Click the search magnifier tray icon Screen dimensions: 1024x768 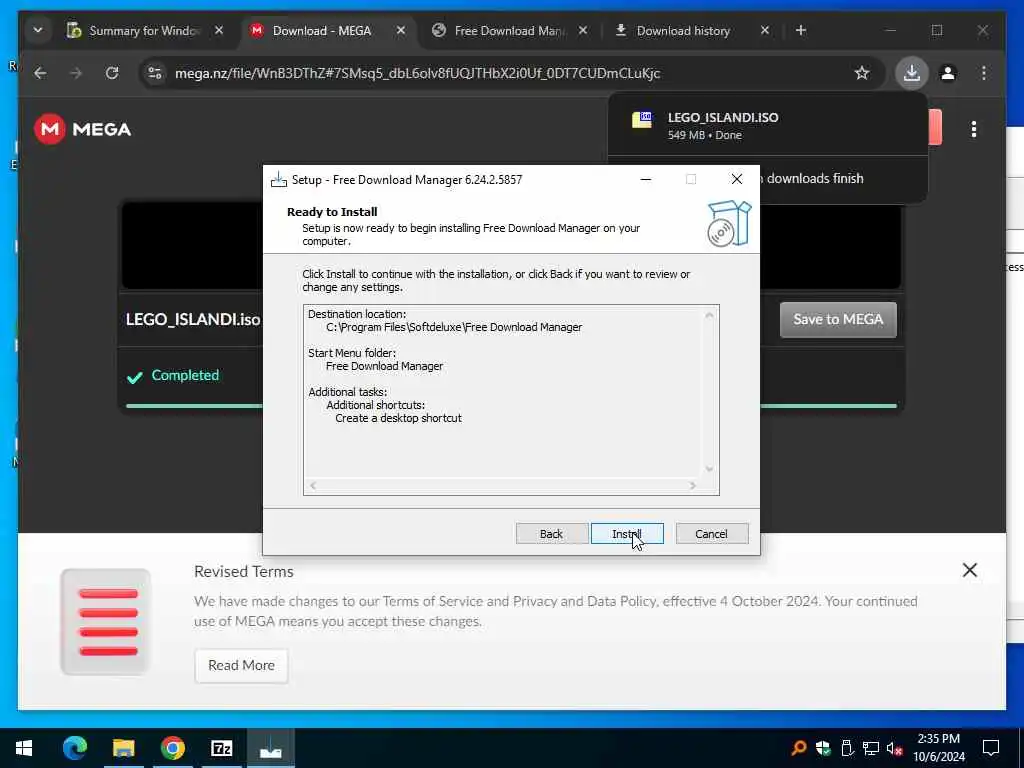tap(798, 748)
